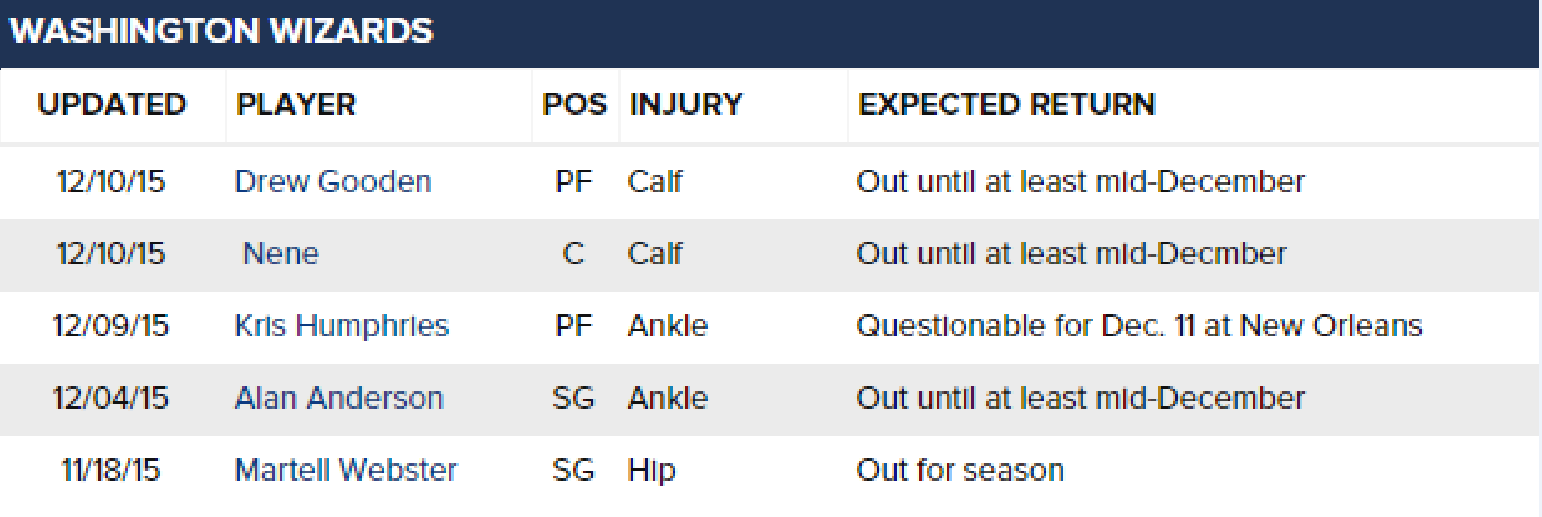This screenshot has width=1542, height=517.
Task: Click the POS column header
Action: tap(574, 104)
